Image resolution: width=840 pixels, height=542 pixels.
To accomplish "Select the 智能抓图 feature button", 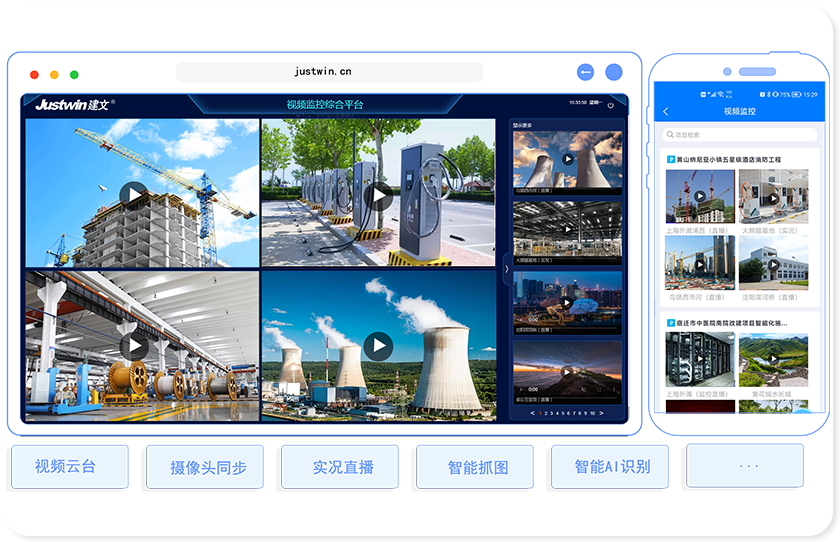I will coord(476,467).
